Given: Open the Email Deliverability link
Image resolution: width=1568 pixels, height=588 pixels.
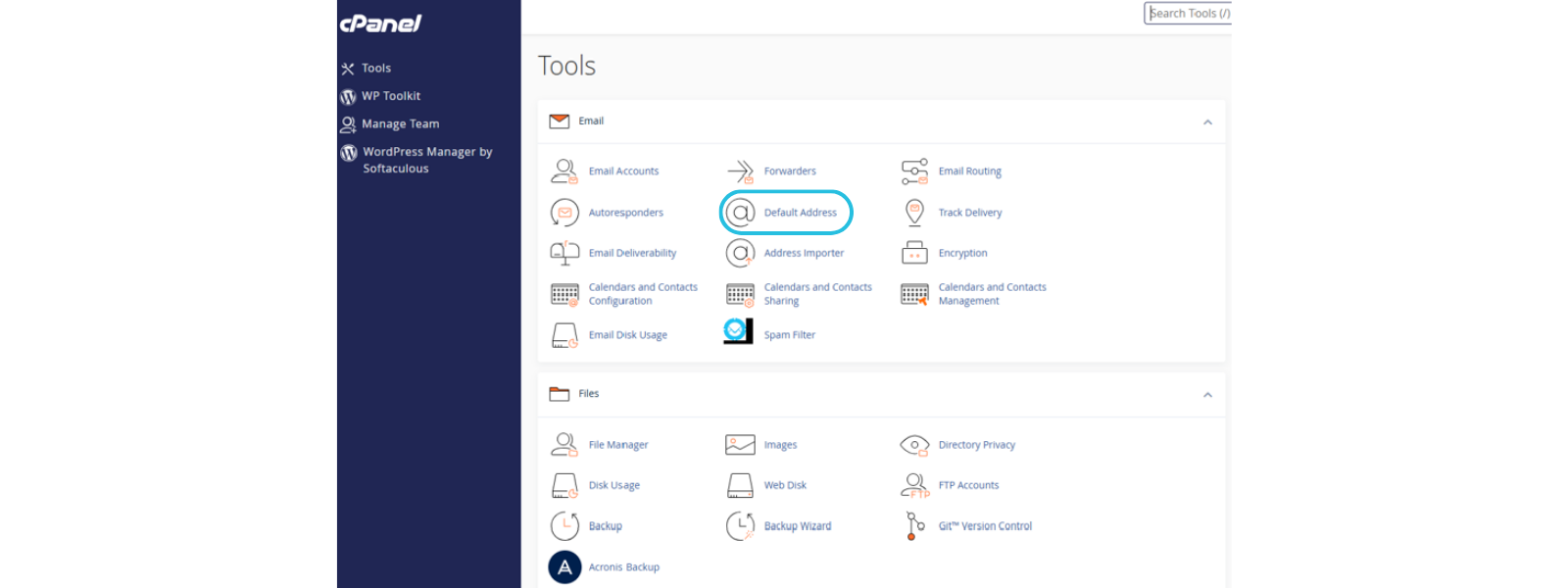Looking at the screenshot, I should click(632, 253).
